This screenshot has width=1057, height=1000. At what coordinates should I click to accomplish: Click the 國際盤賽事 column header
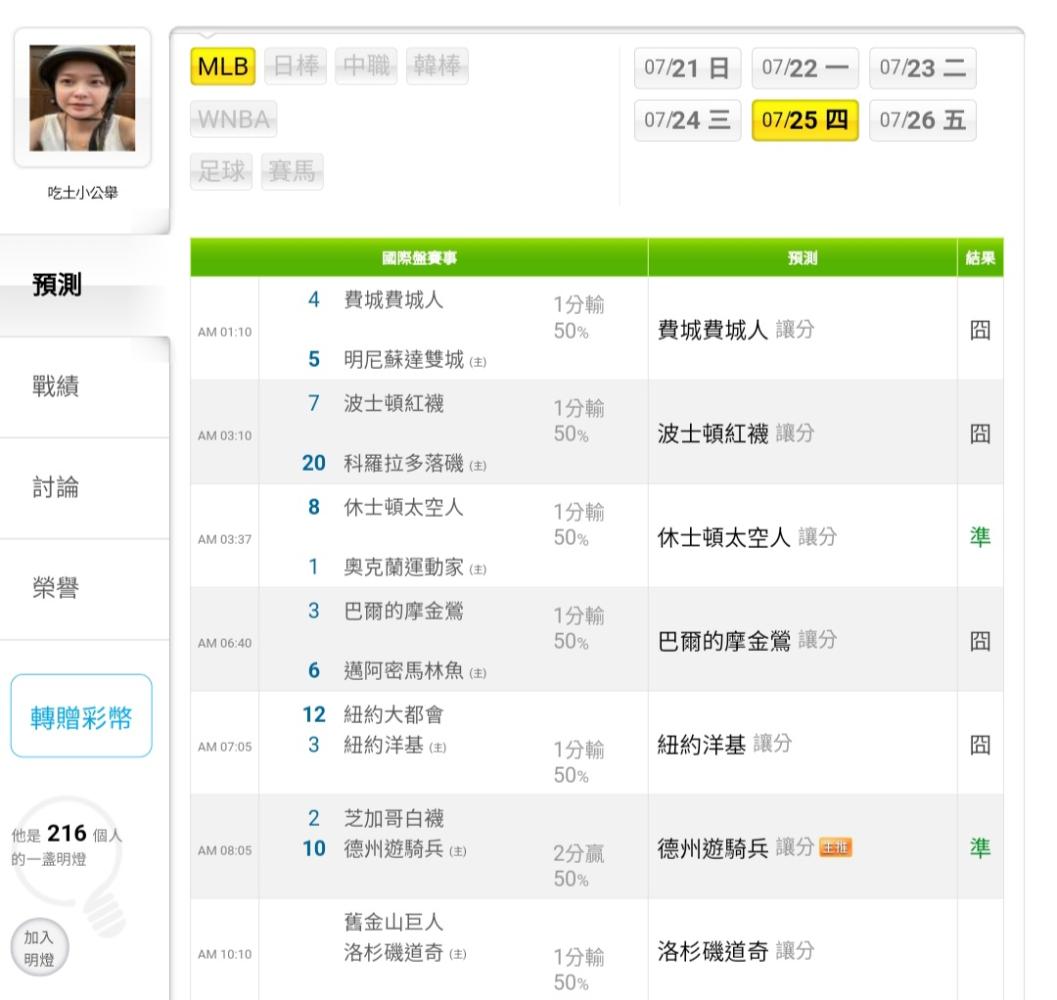[x=419, y=258]
